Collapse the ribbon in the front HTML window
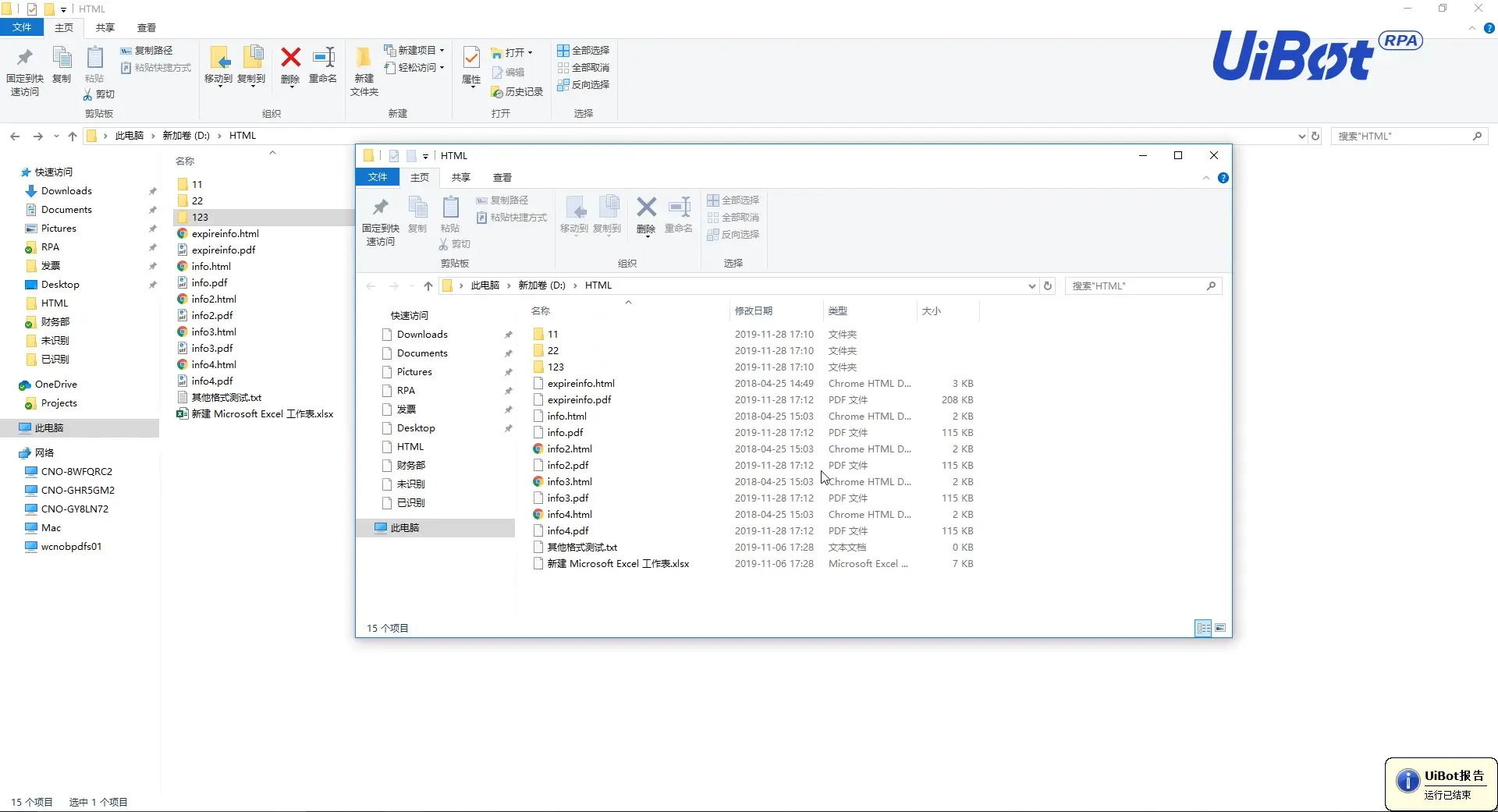The image size is (1498, 812). (1206, 178)
